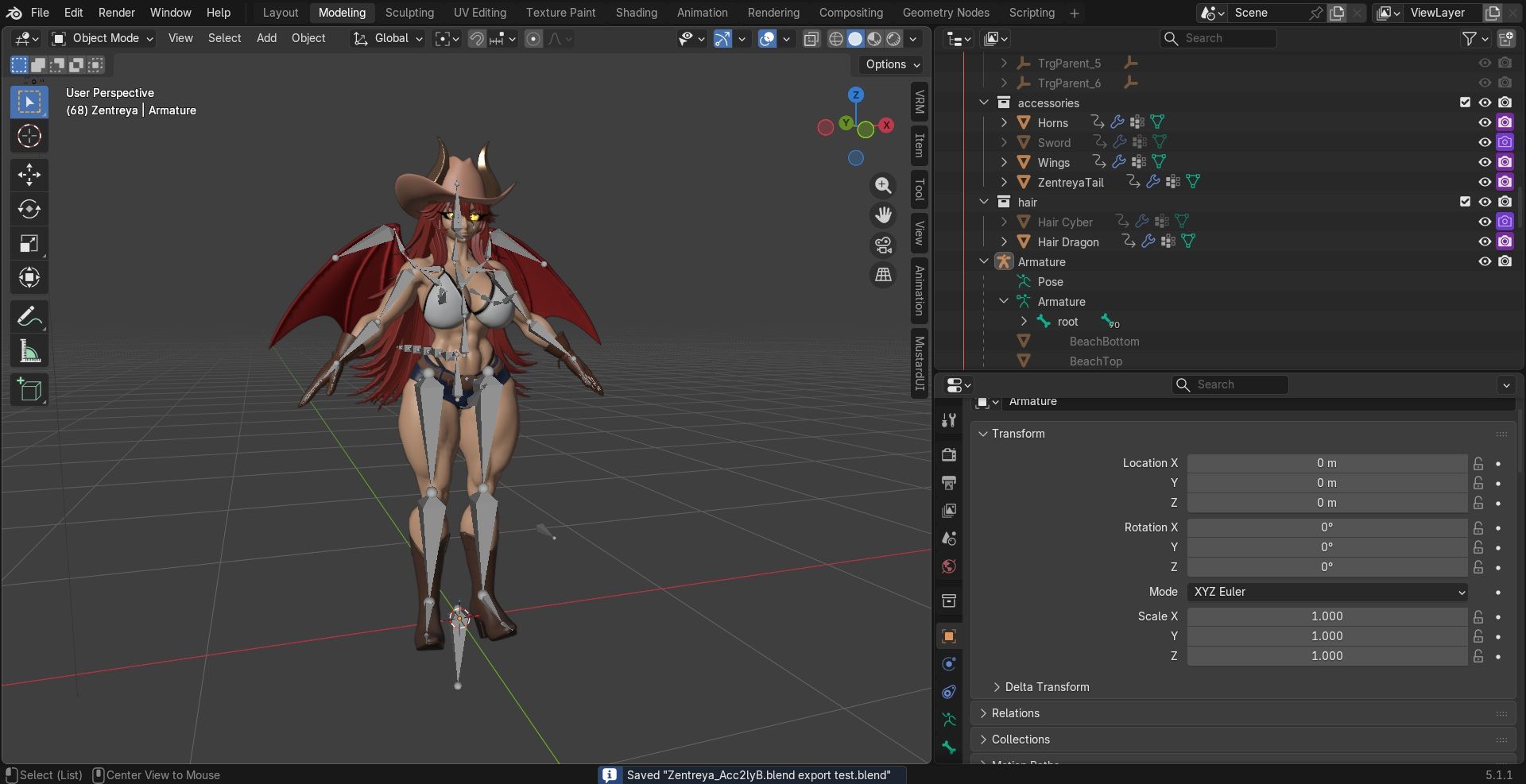Open the VRM sidebar tab
This screenshot has width=1526, height=784.
click(x=920, y=102)
